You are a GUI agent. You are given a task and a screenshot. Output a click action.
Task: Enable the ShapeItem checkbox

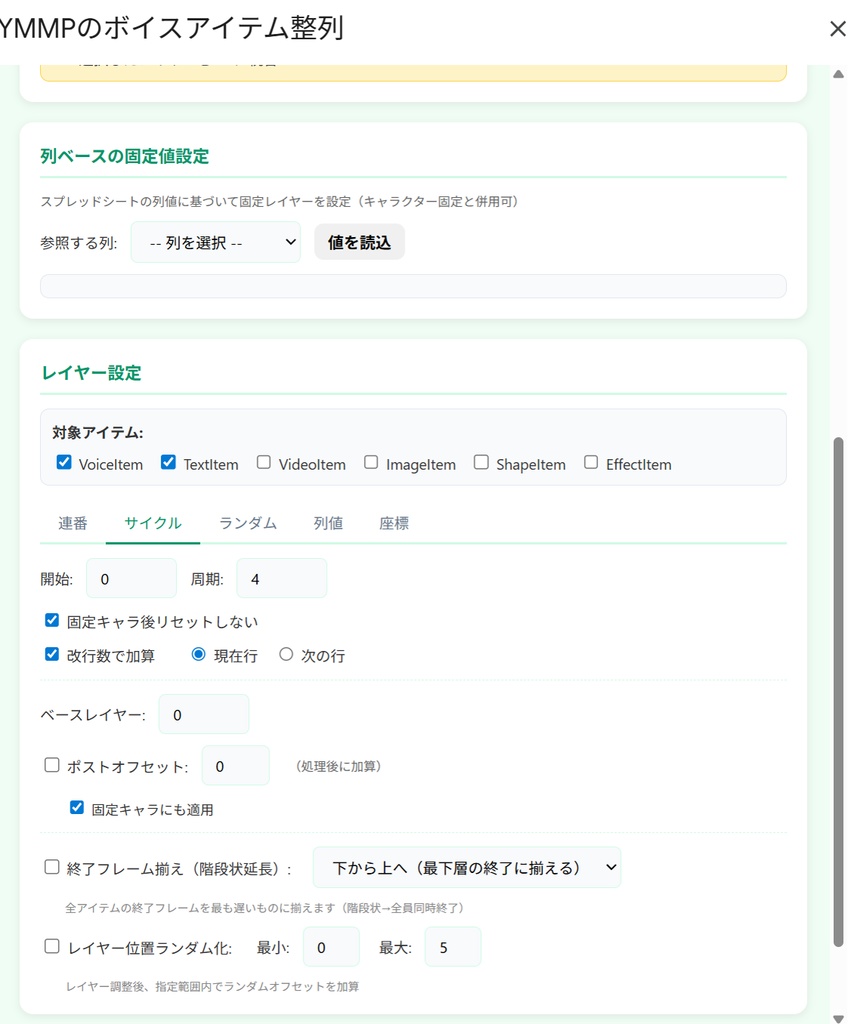[481, 462]
